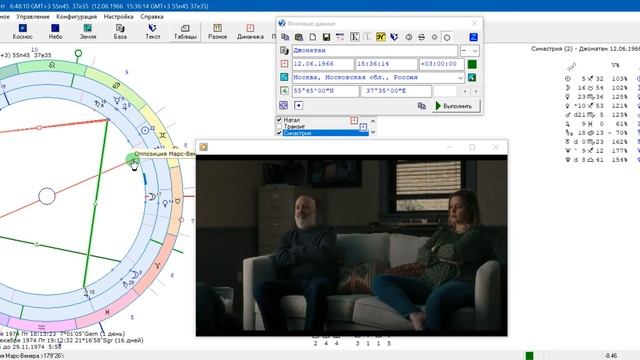Open the База database toolbar button

click(120, 31)
